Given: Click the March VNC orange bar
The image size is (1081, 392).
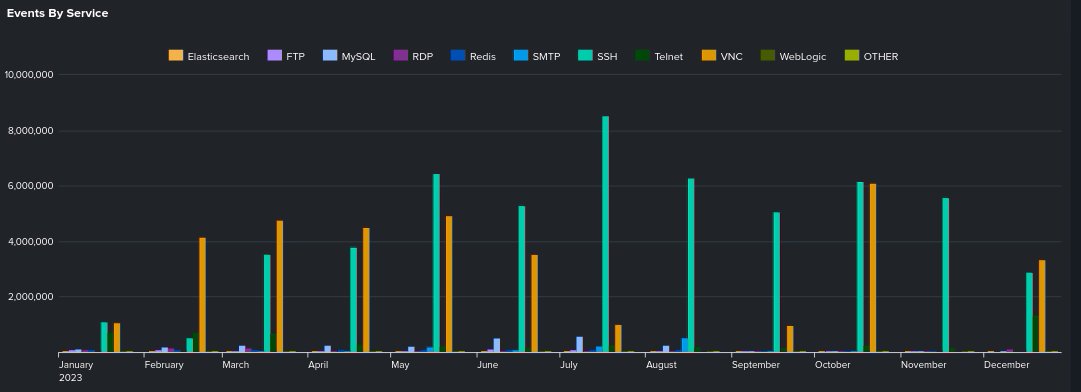Looking at the screenshot, I should (279, 287).
